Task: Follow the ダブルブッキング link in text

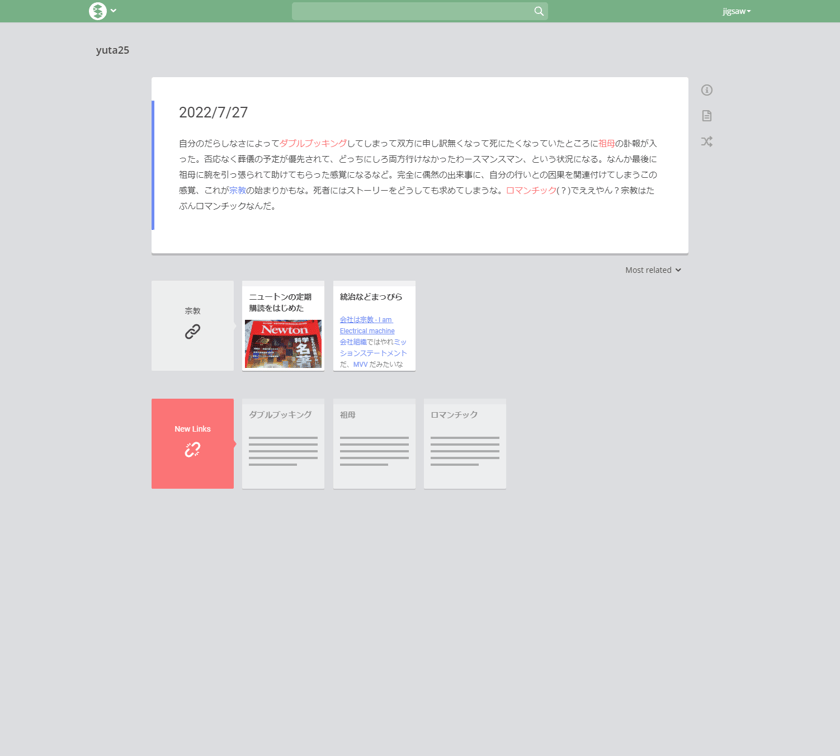Action: [x=313, y=144]
